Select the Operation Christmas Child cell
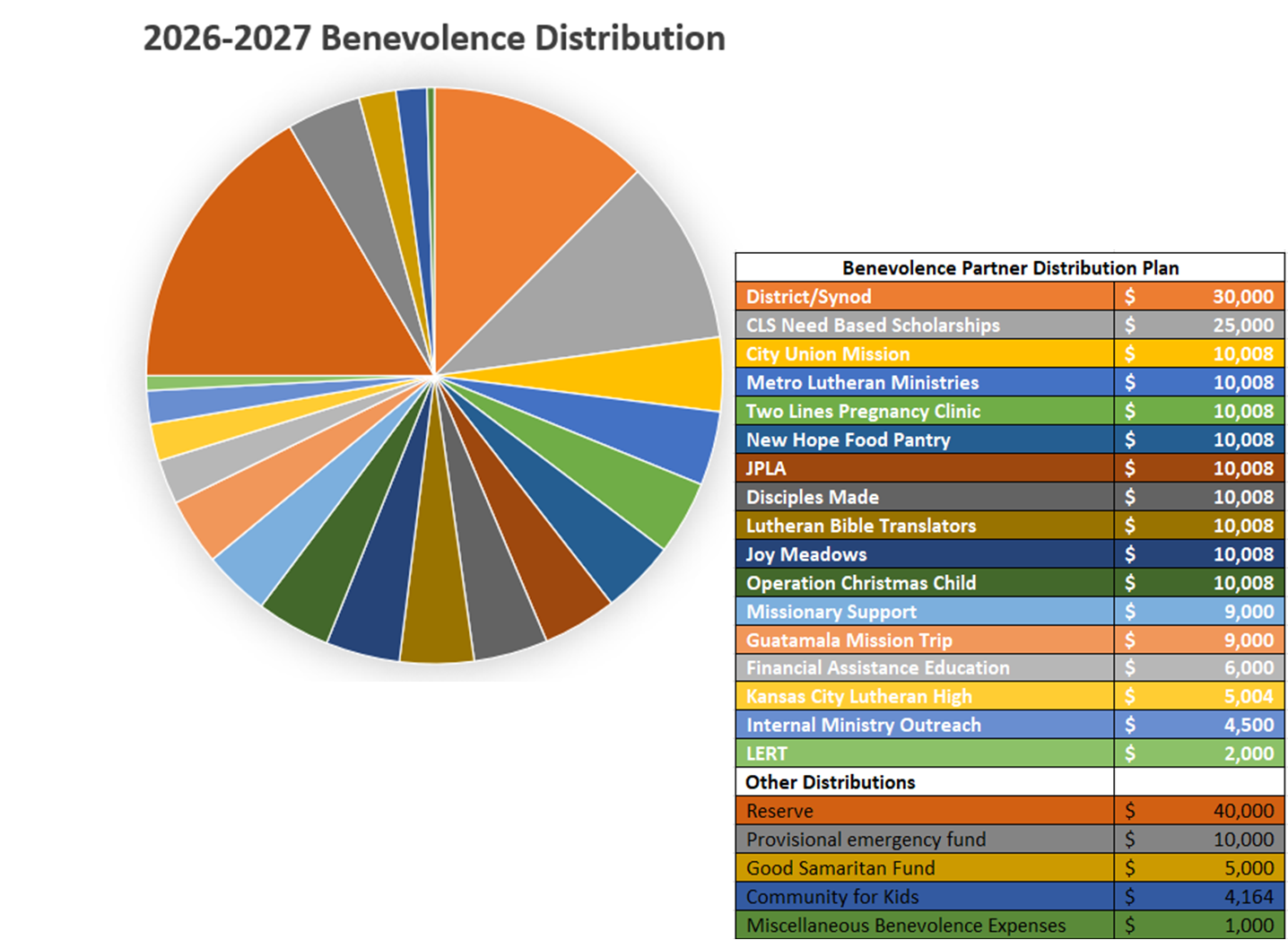The width and height of the screenshot is (1288, 940). pyautogui.click(x=925, y=583)
